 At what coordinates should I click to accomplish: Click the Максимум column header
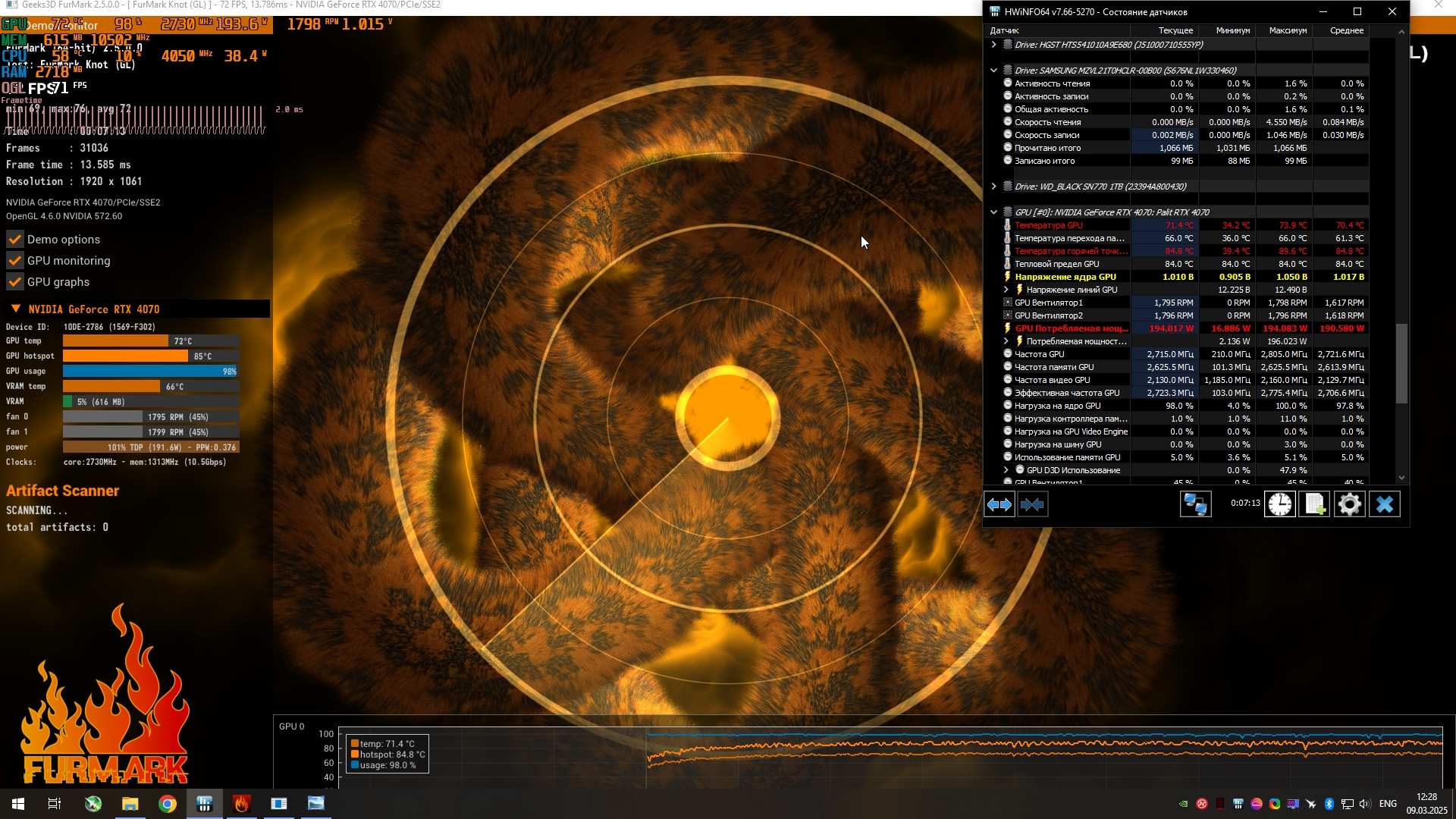tap(1287, 31)
